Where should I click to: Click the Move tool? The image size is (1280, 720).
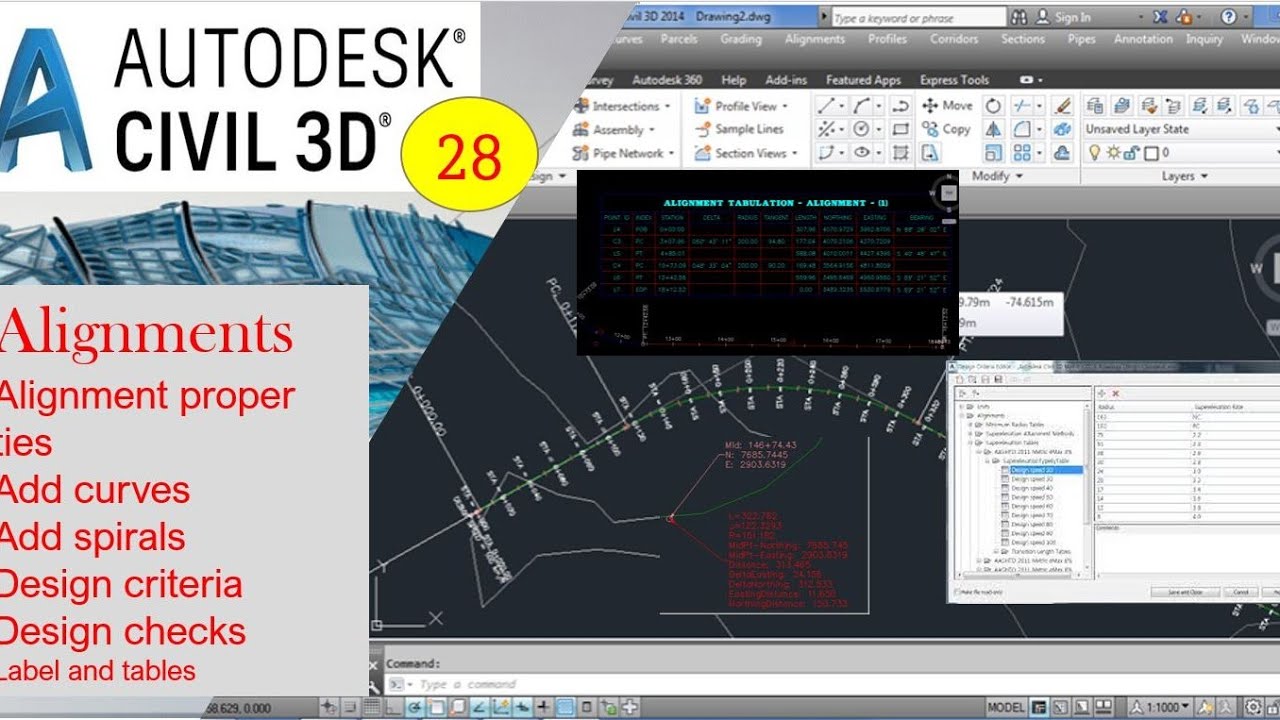point(947,106)
